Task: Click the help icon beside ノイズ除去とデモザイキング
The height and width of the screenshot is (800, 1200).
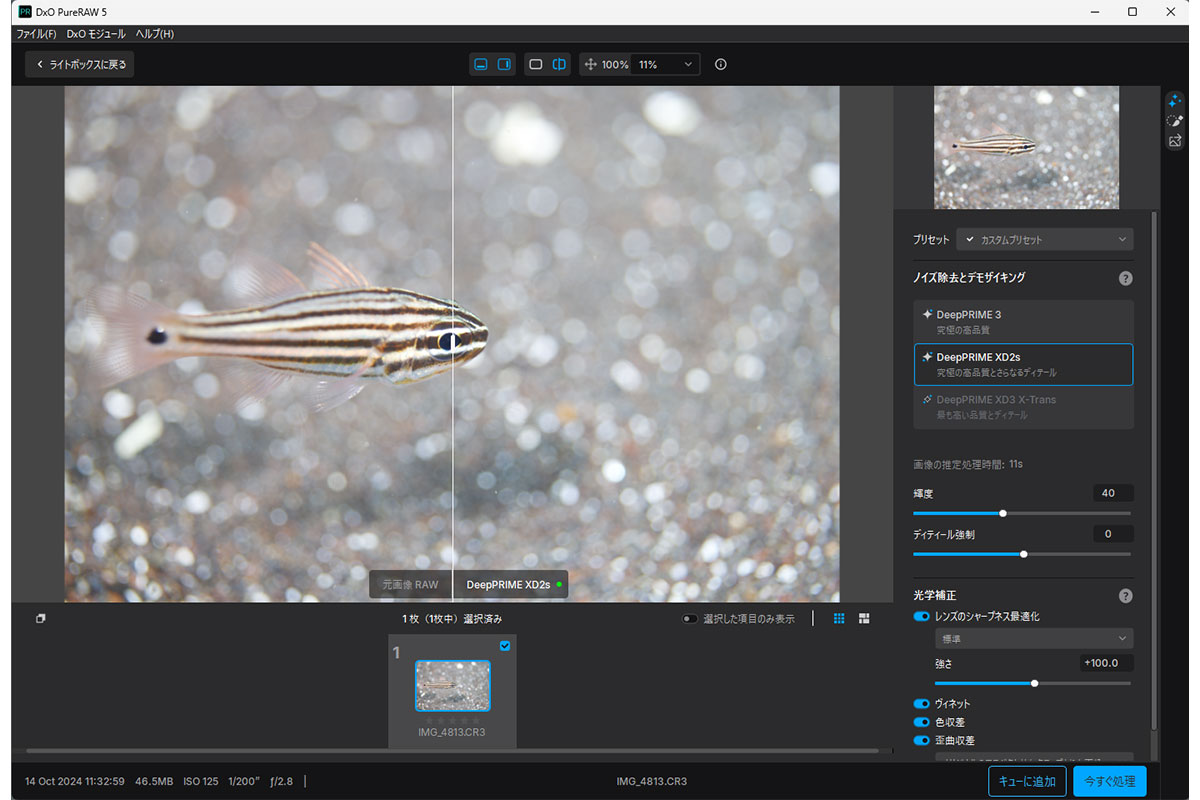Action: coord(1125,278)
